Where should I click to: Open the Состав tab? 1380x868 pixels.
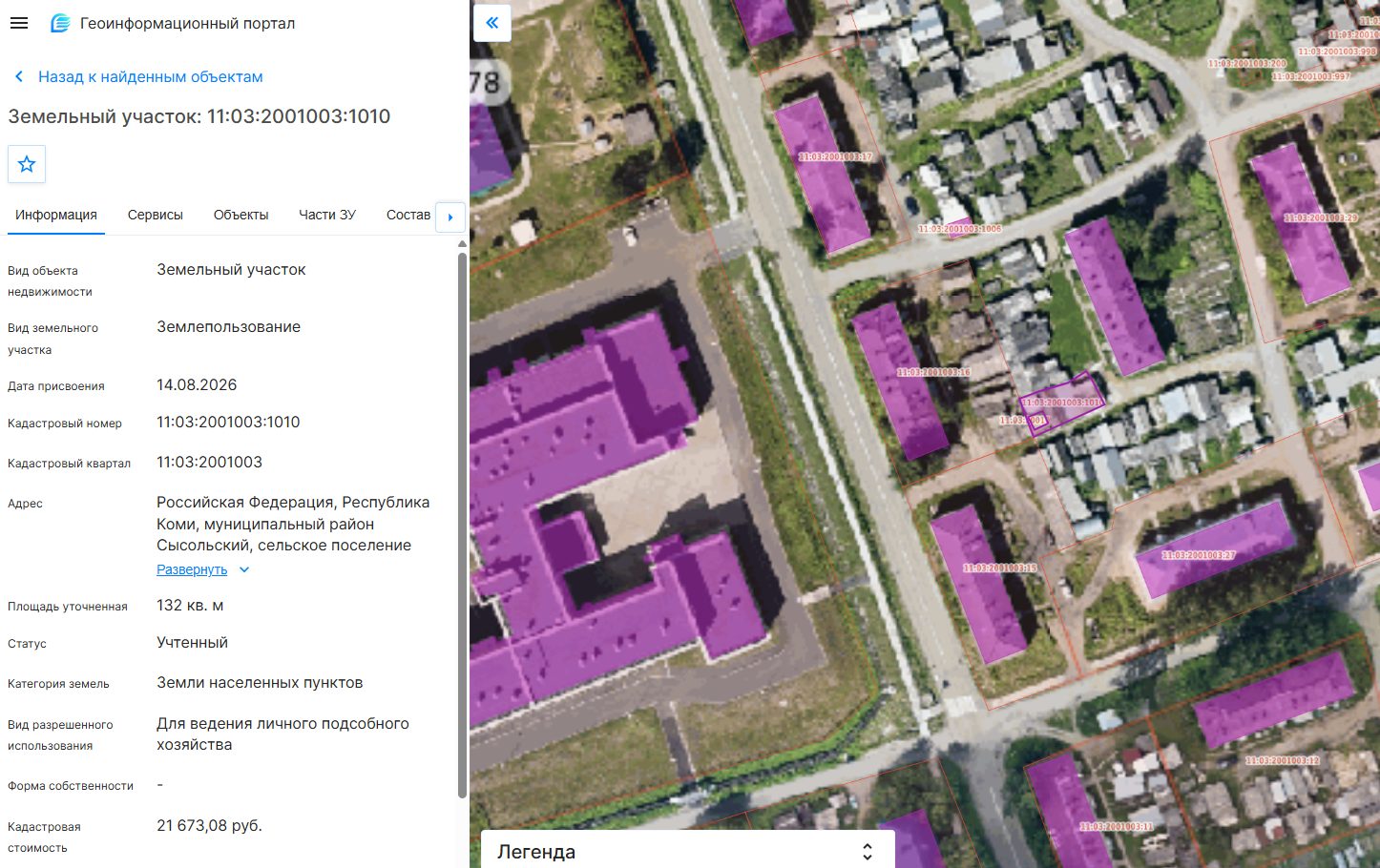[x=408, y=215]
